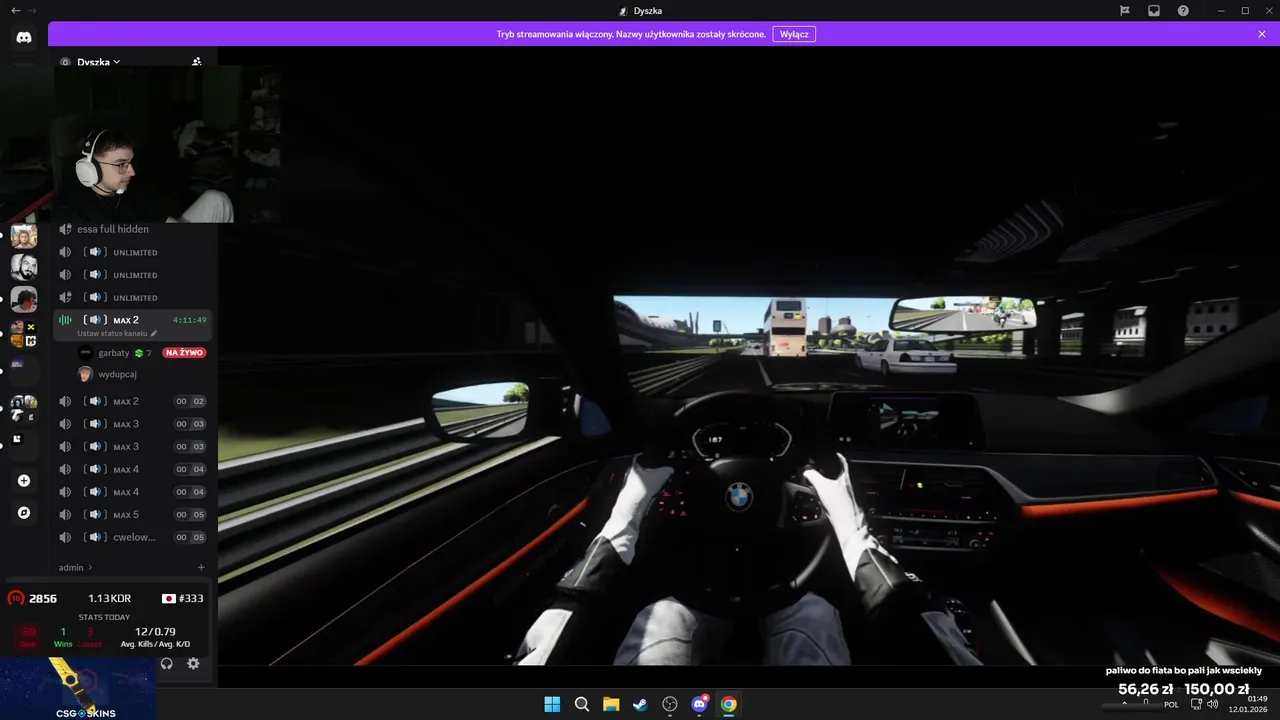Viewport: 1280px width, 720px height.
Task: Create channel with plus beside admin
Action: tap(201, 567)
